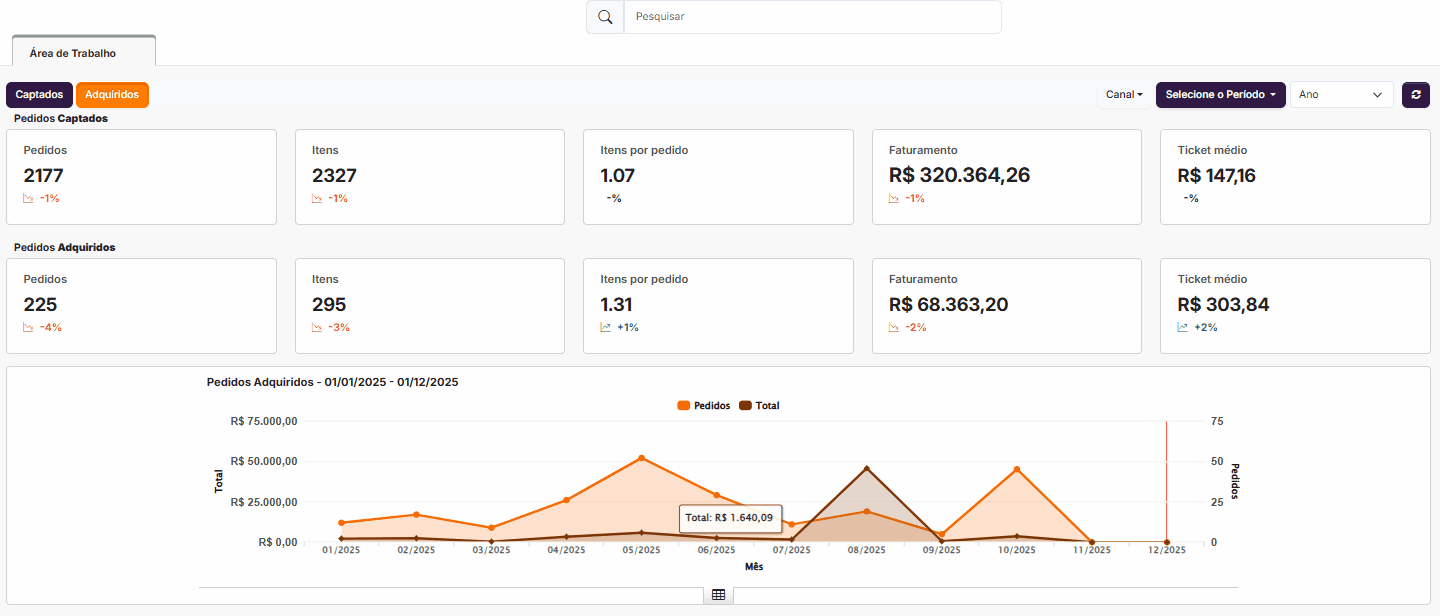Viewport: 1440px width, 616px height.
Task: Toggle the Total legend series
Action: pos(759,406)
